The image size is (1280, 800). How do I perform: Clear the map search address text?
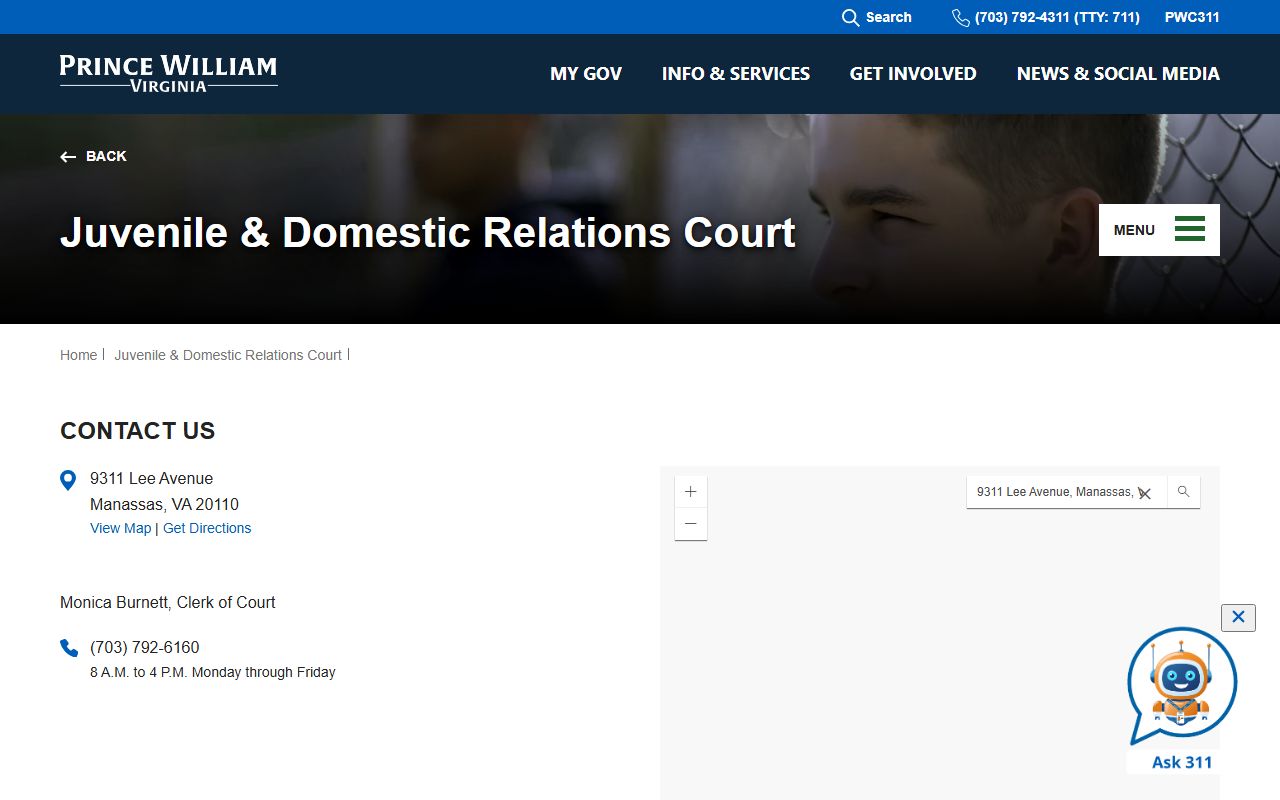(1145, 493)
